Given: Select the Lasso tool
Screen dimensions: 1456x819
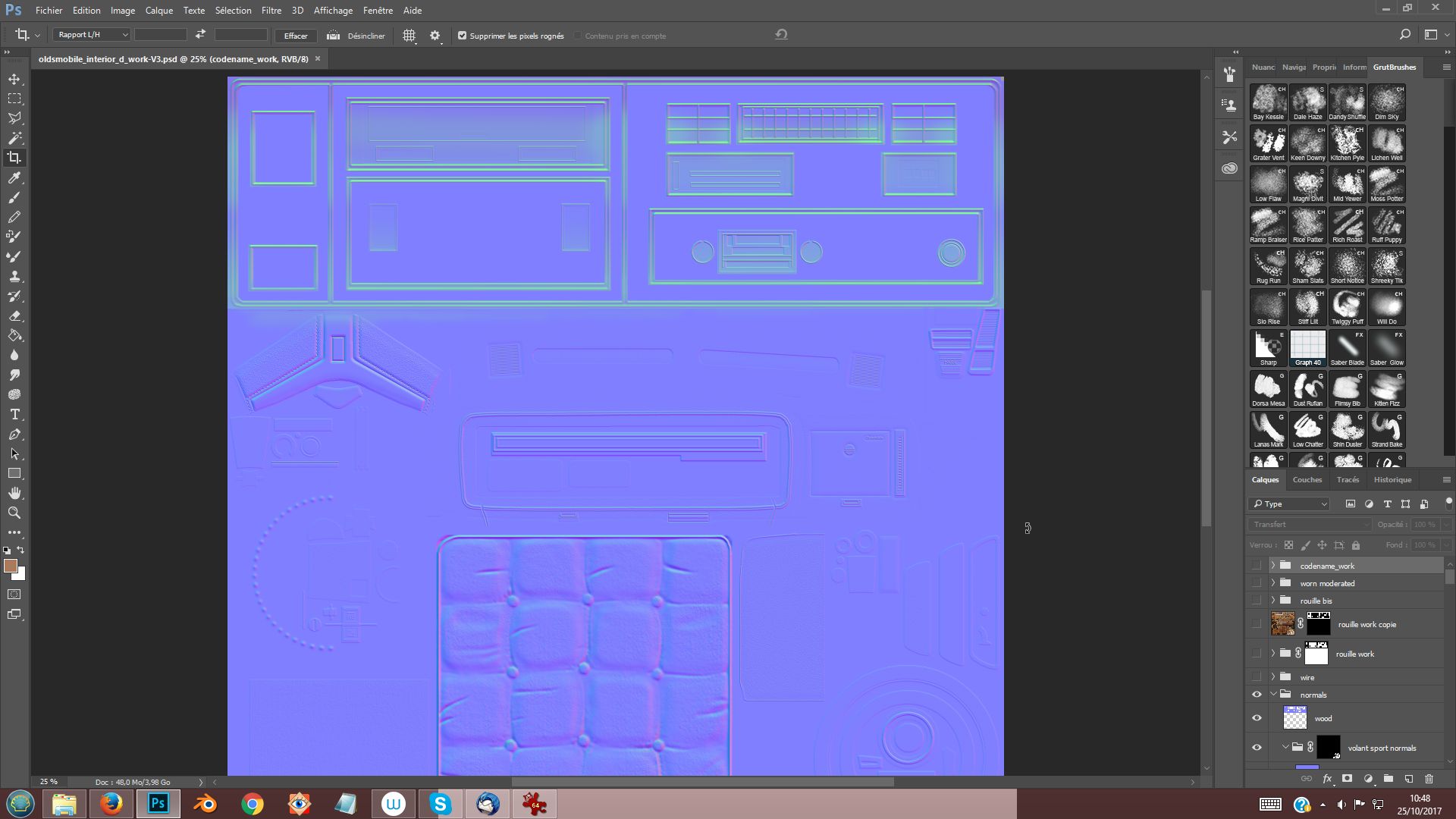Looking at the screenshot, I should 14,118.
